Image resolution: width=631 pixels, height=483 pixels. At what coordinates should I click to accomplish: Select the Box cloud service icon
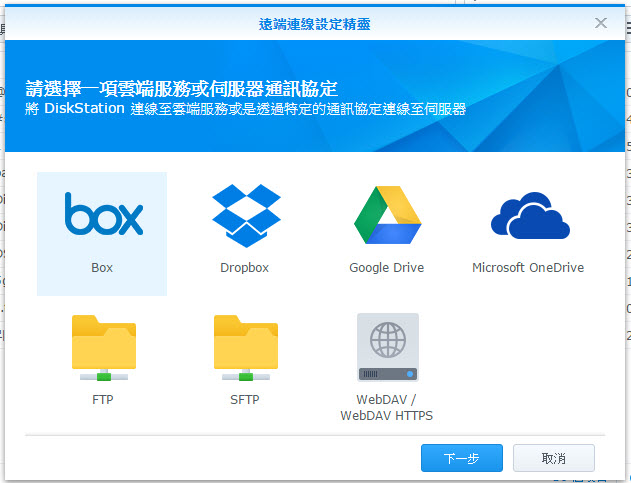[104, 214]
